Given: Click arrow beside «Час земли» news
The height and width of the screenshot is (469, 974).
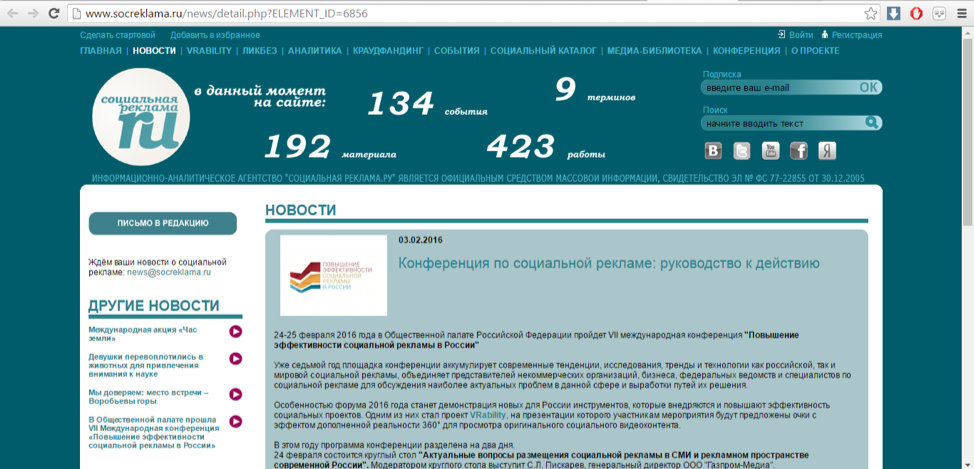Looking at the screenshot, I should coord(235,332).
